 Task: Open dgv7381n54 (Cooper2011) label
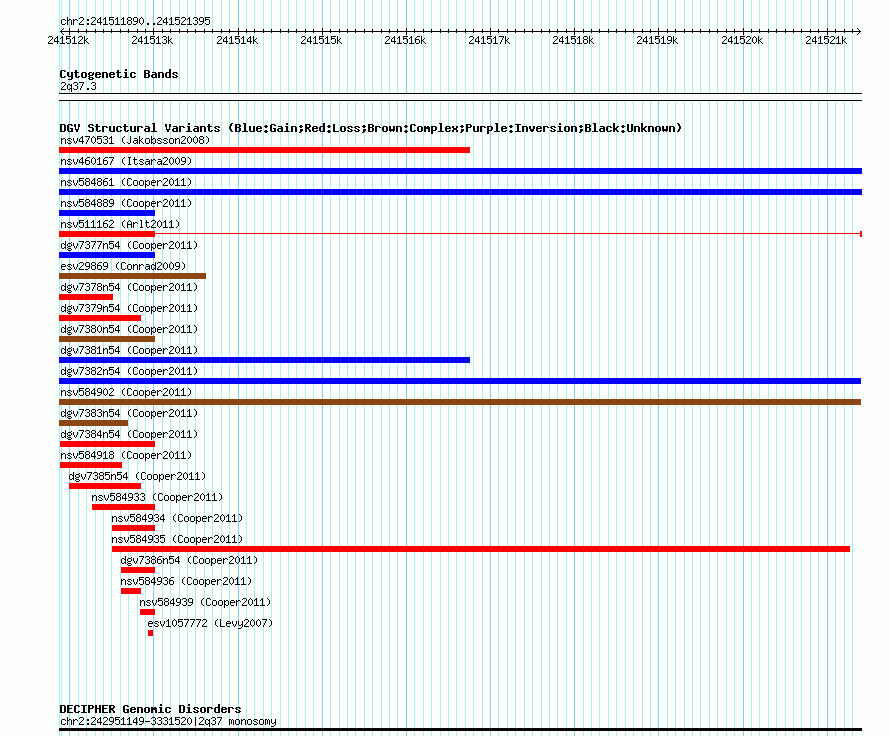(x=129, y=350)
